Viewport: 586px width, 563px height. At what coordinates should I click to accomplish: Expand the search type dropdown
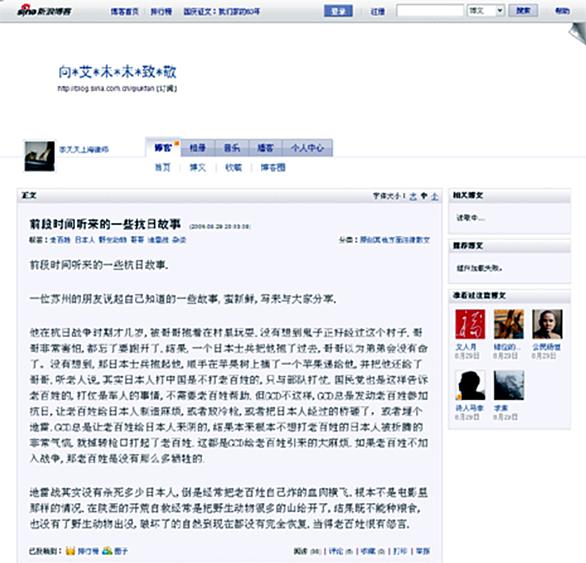pos(486,11)
